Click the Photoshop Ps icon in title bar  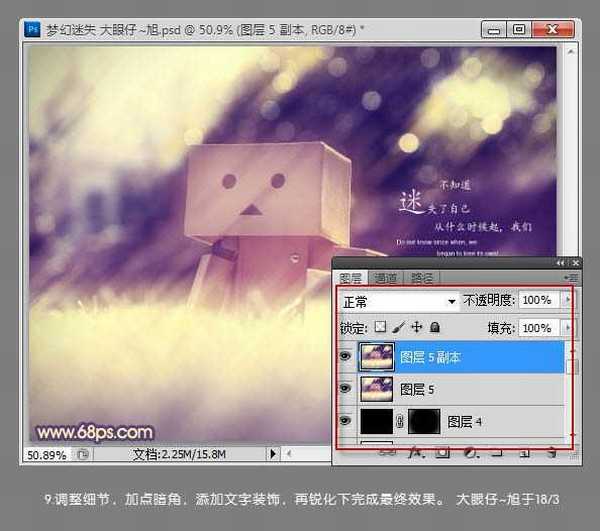pyautogui.click(x=32, y=29)
